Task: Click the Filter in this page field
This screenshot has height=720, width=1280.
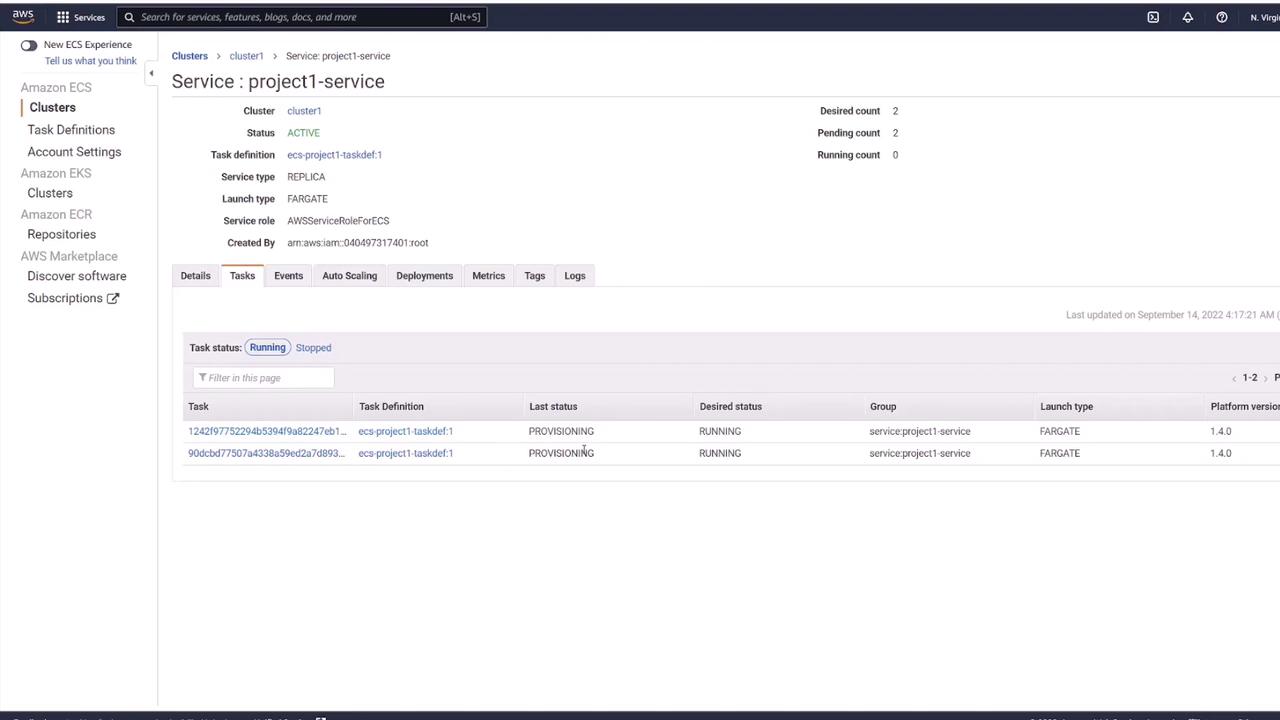Action: (x=264, y=378)
